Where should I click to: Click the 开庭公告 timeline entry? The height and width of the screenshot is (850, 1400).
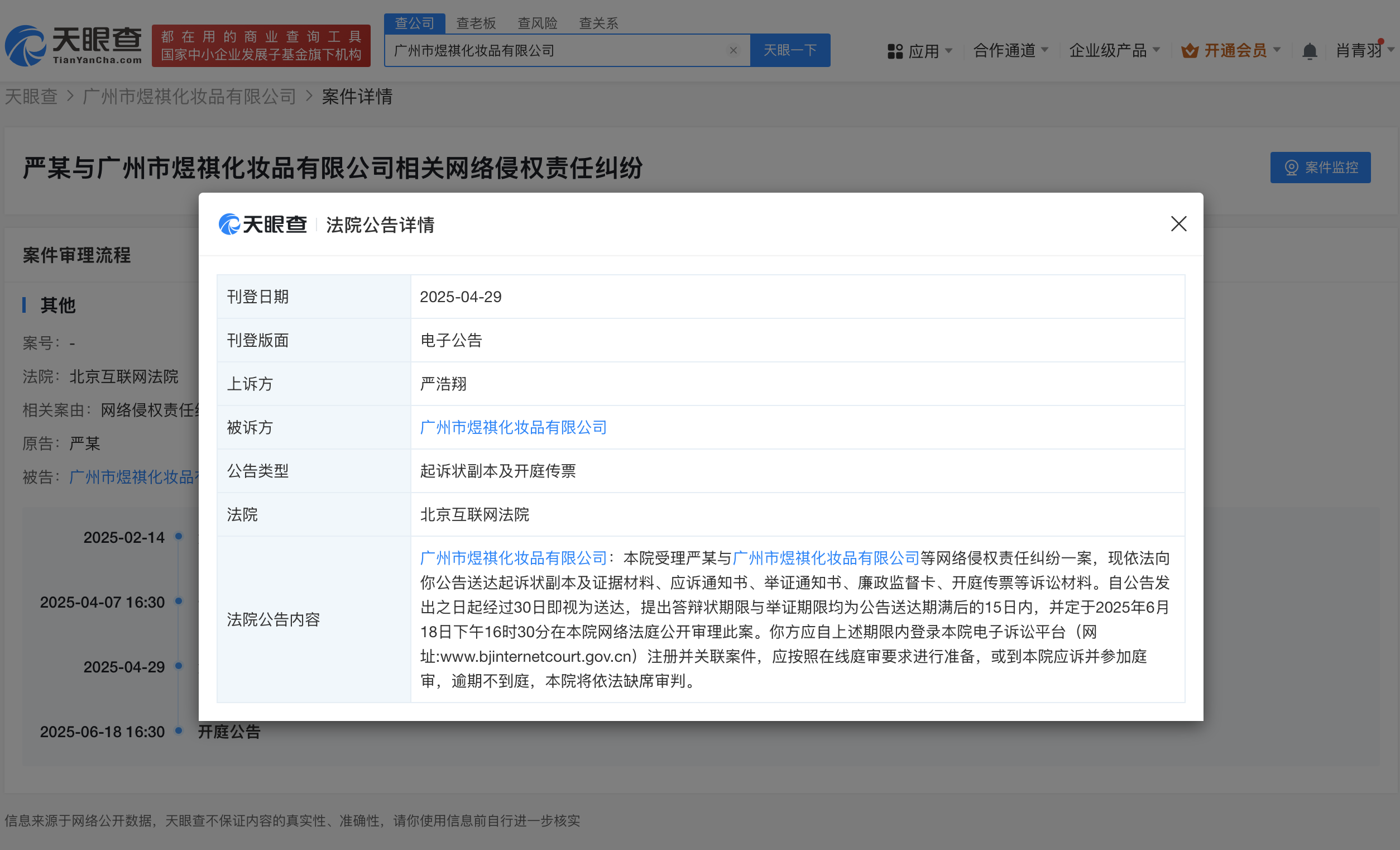[229, 731]
